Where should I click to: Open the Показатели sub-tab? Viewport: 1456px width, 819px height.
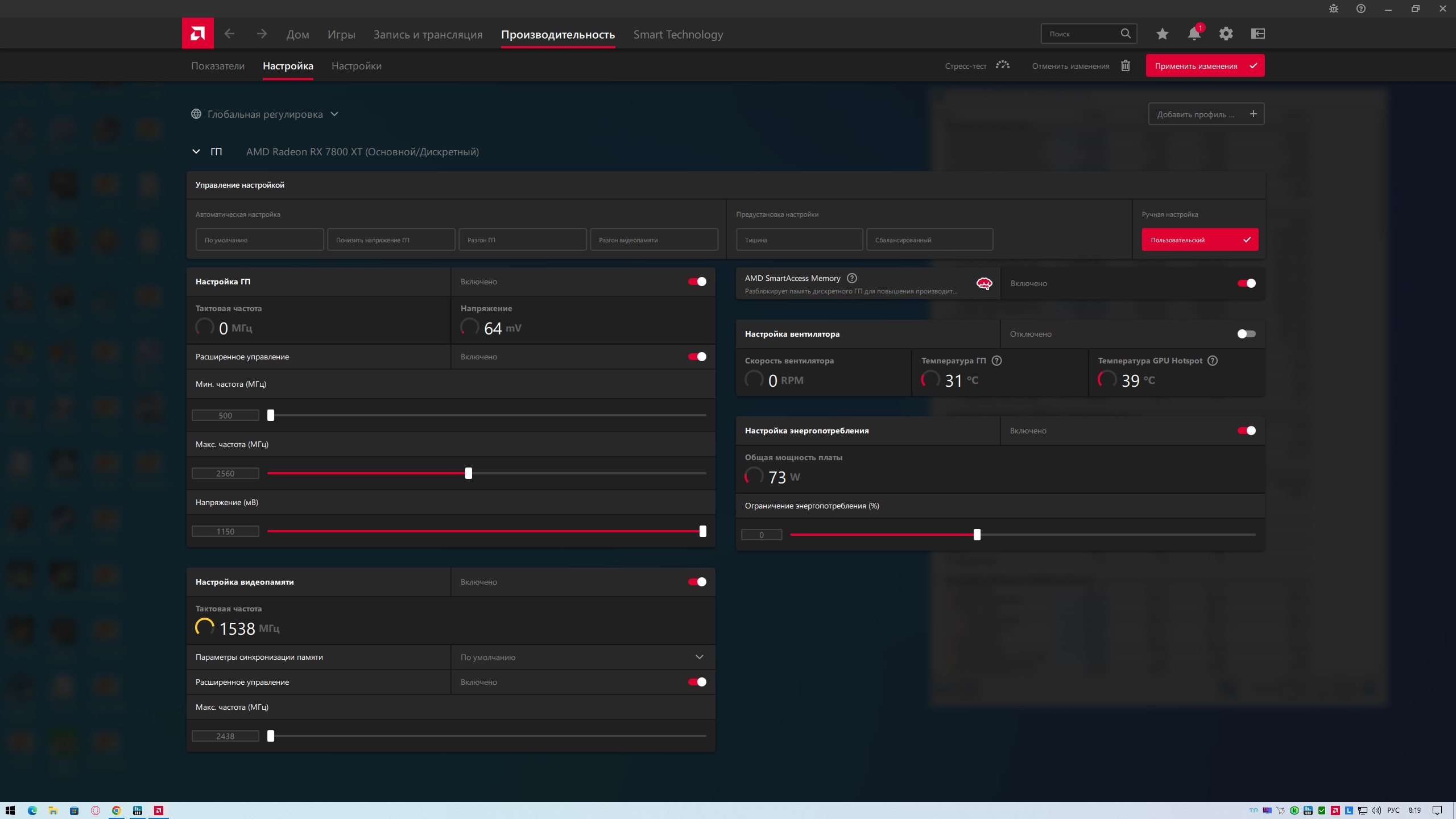pyautogui.click(x=218, y=66)
